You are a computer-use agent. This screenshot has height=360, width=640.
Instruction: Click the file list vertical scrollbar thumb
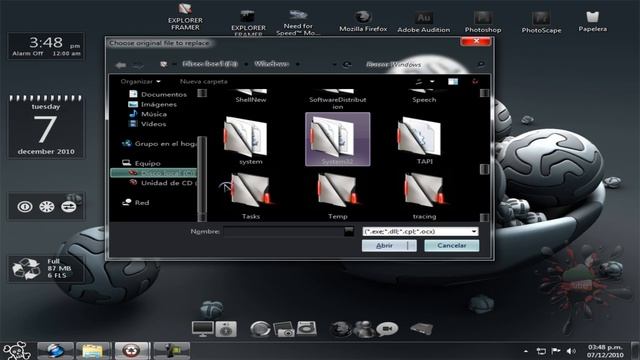484,168
